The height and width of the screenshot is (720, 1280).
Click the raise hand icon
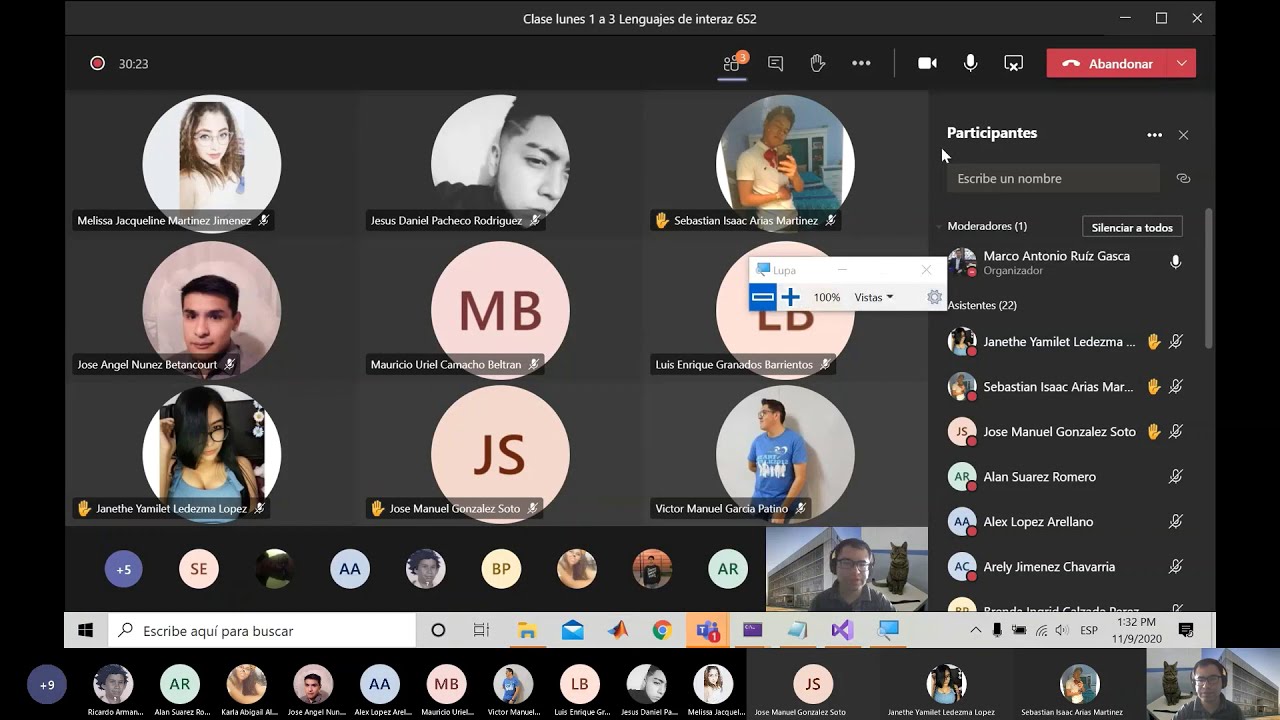pos(817,63)
